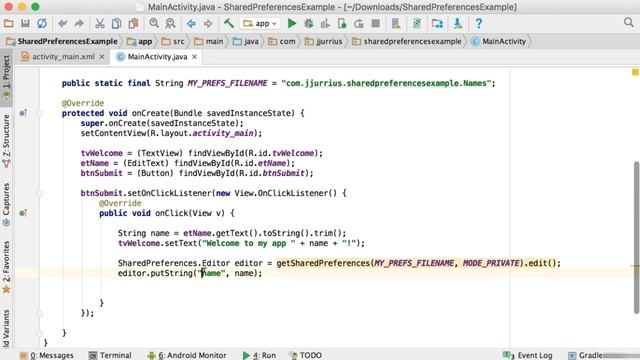Cut the selection with the scissors icon

tap(100, 23)
